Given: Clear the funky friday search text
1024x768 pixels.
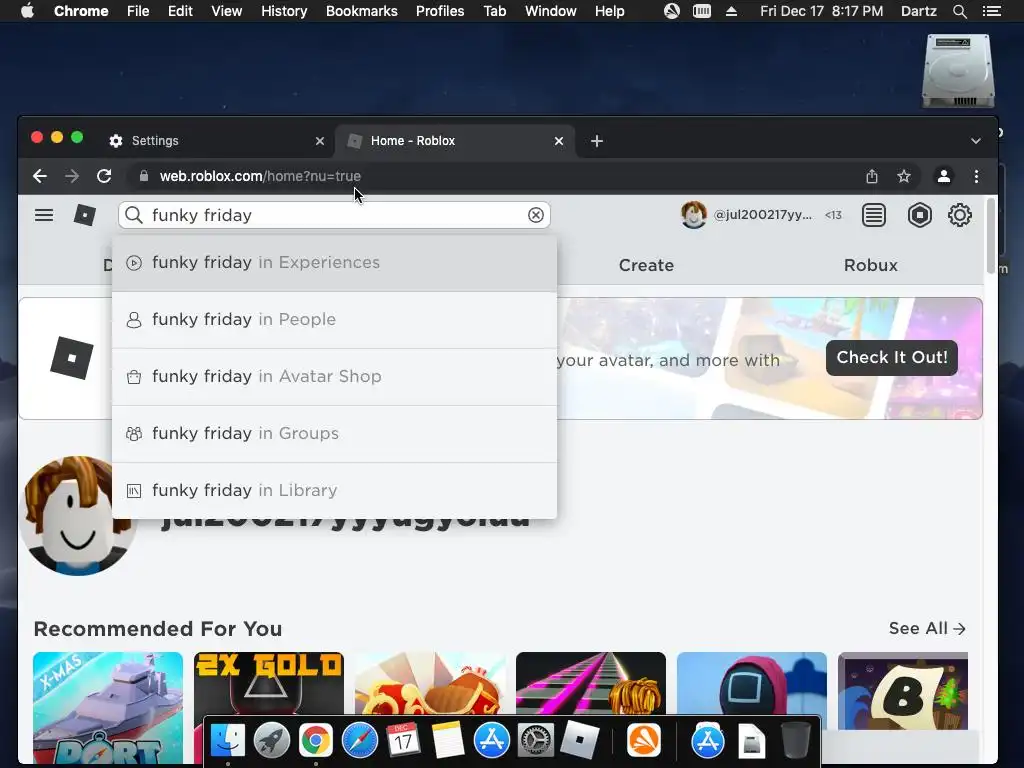Looking at the screenshot, I should [536, 215].
